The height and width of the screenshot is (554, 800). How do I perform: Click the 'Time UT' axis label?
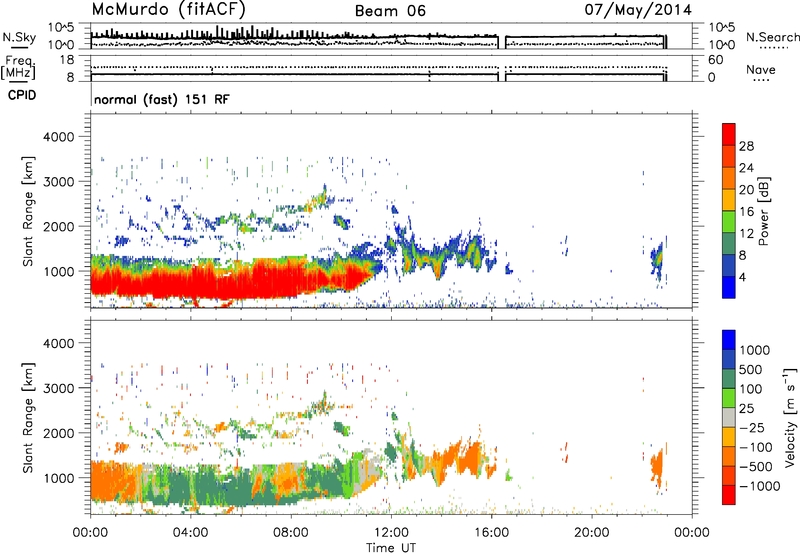pyautogui.click(x=391, y=547)
